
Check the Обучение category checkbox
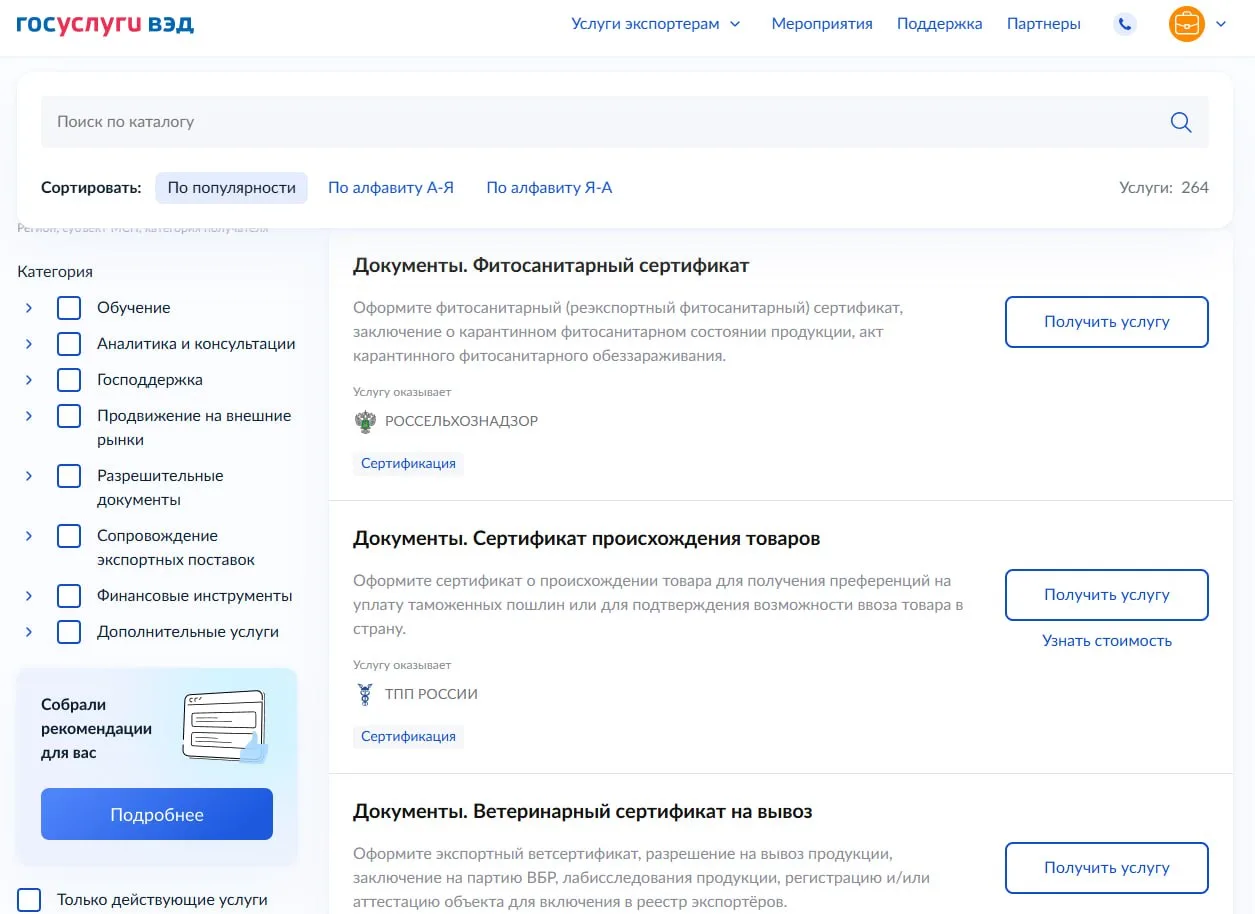pos(69,308)
